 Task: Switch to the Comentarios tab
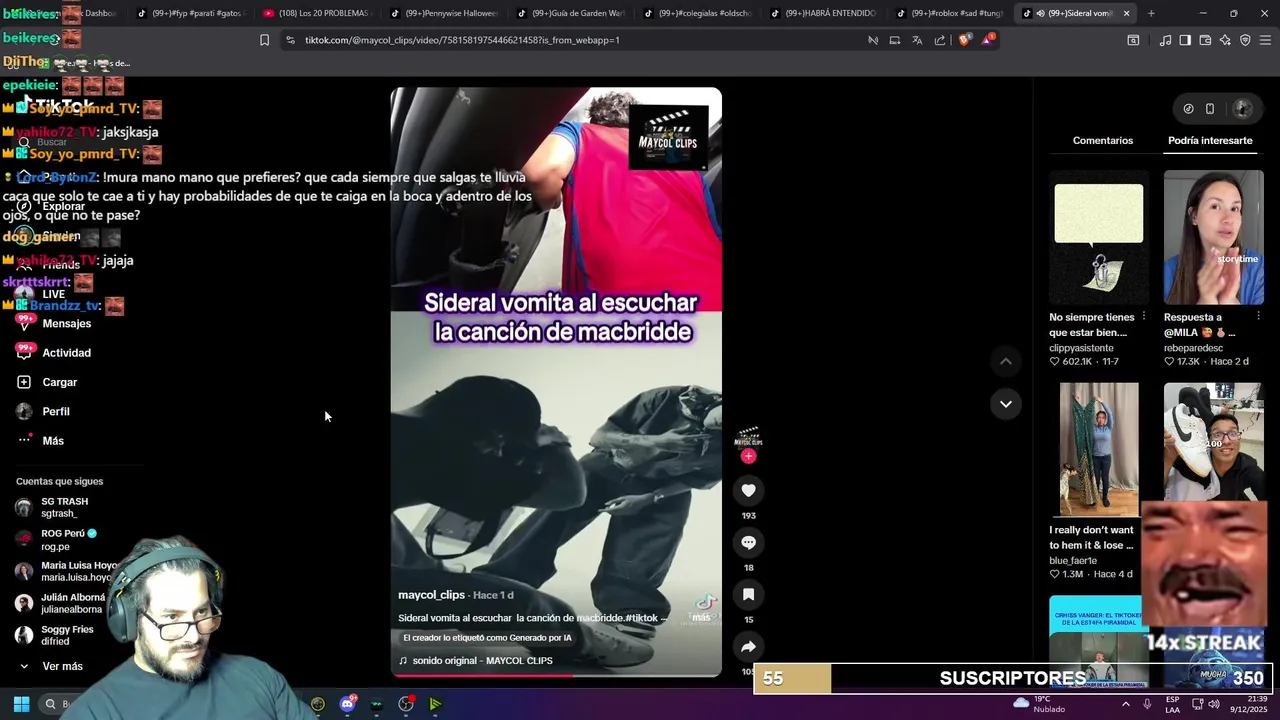1103,140
